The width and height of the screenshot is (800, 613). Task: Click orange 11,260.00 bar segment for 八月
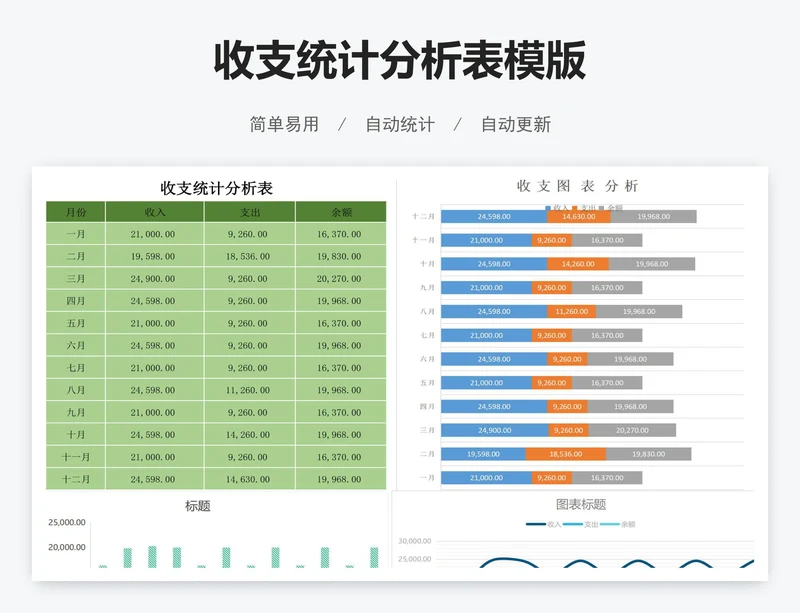tap(571, 311)
